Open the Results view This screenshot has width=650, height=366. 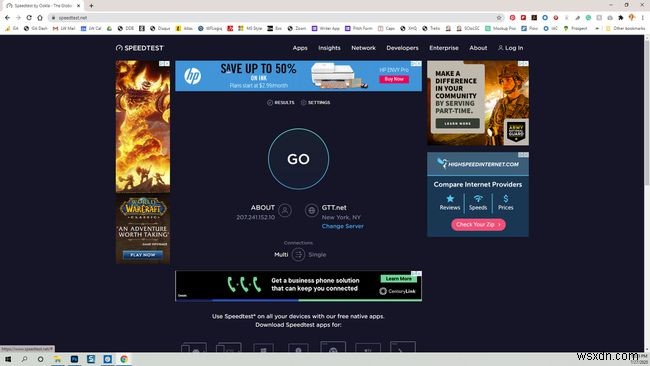coord(281,102)
